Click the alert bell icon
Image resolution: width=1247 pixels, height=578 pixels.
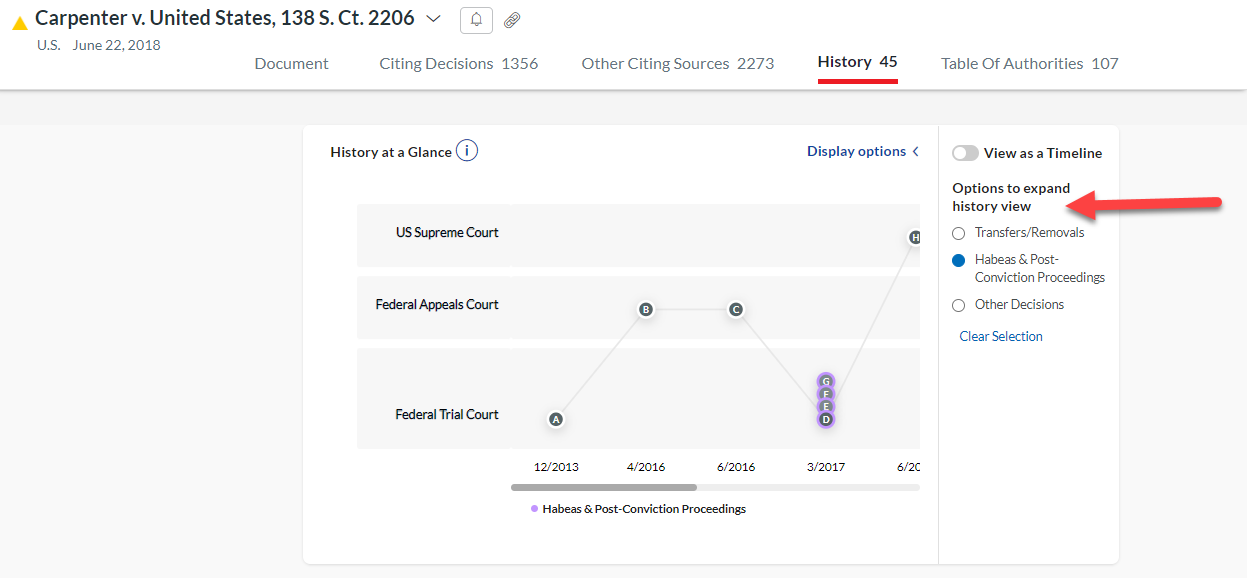[476, 20]
